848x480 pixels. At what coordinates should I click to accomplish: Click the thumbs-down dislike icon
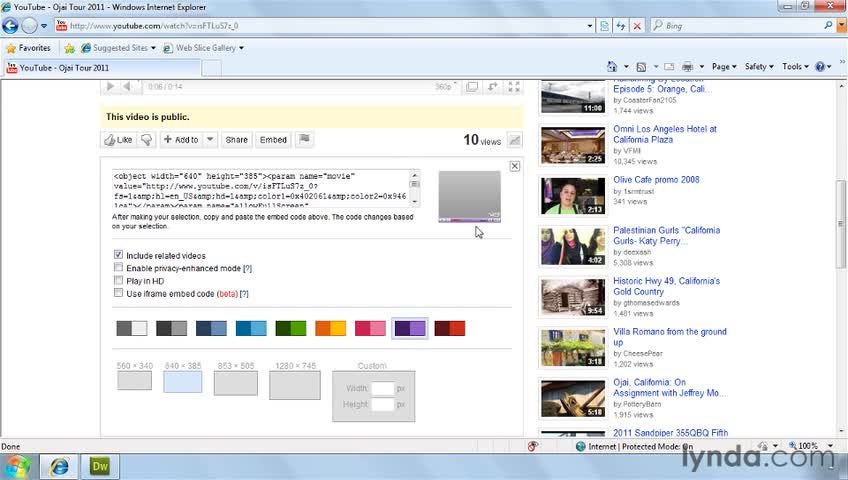[147, 140]
